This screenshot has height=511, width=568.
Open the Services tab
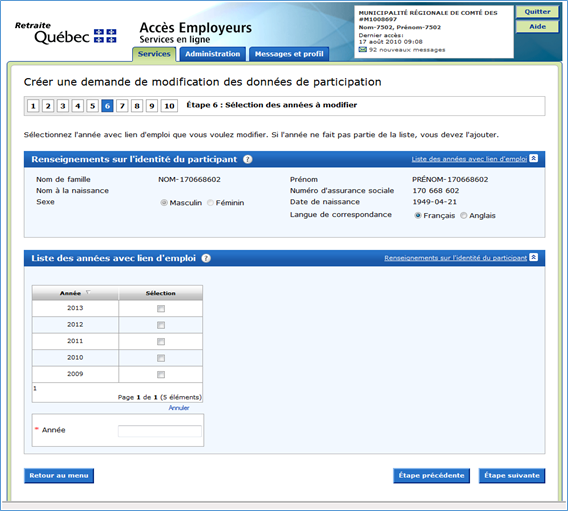pyautogui.click(x=154, y=54)
